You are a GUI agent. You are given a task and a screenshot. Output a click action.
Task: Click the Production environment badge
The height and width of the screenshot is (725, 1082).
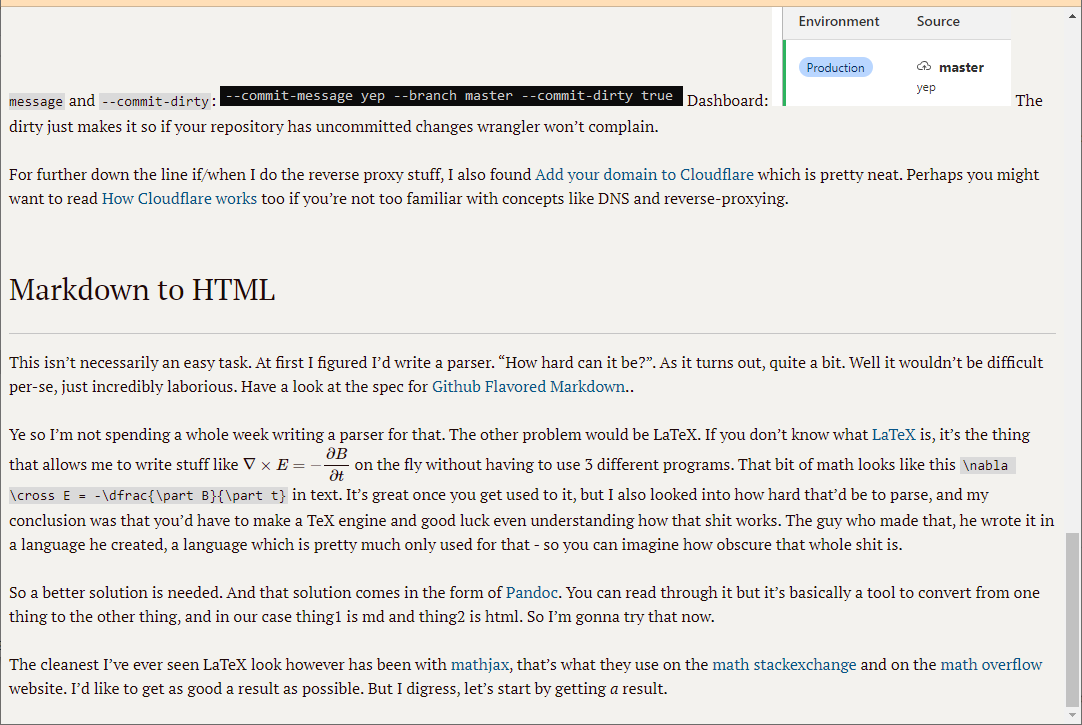click(835, 68)
